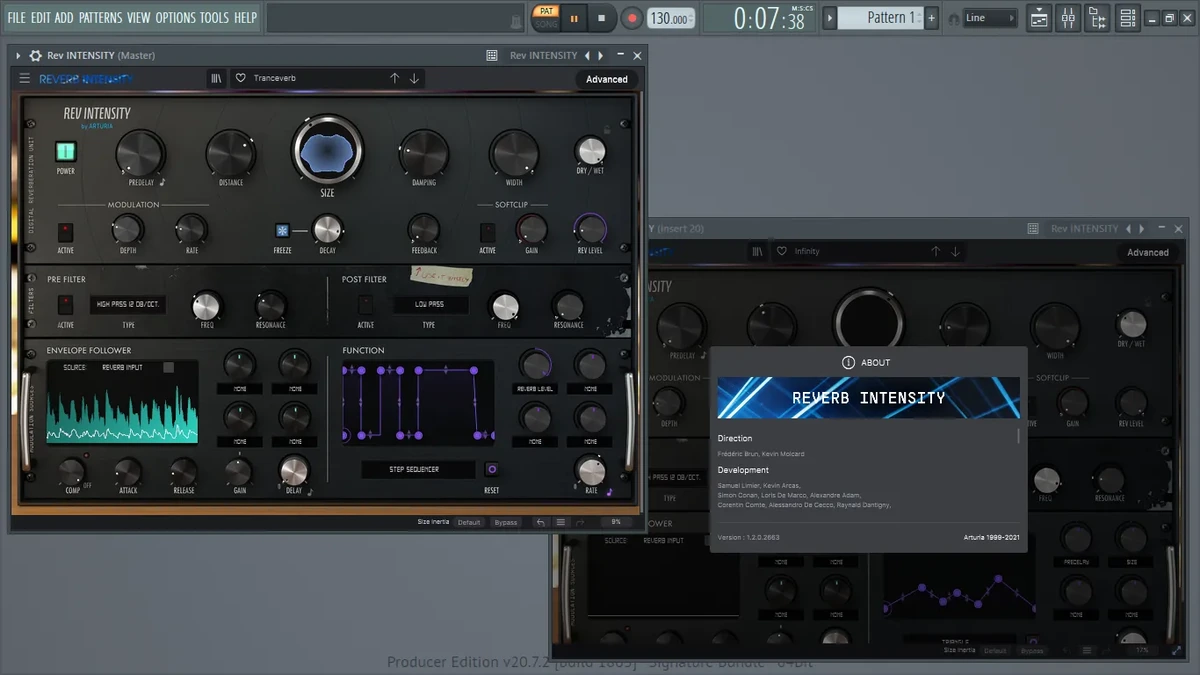This screenshot has width=1200, height=675.
Task: Favorite the Infinity preset heart icon
Action: (782, 252)
